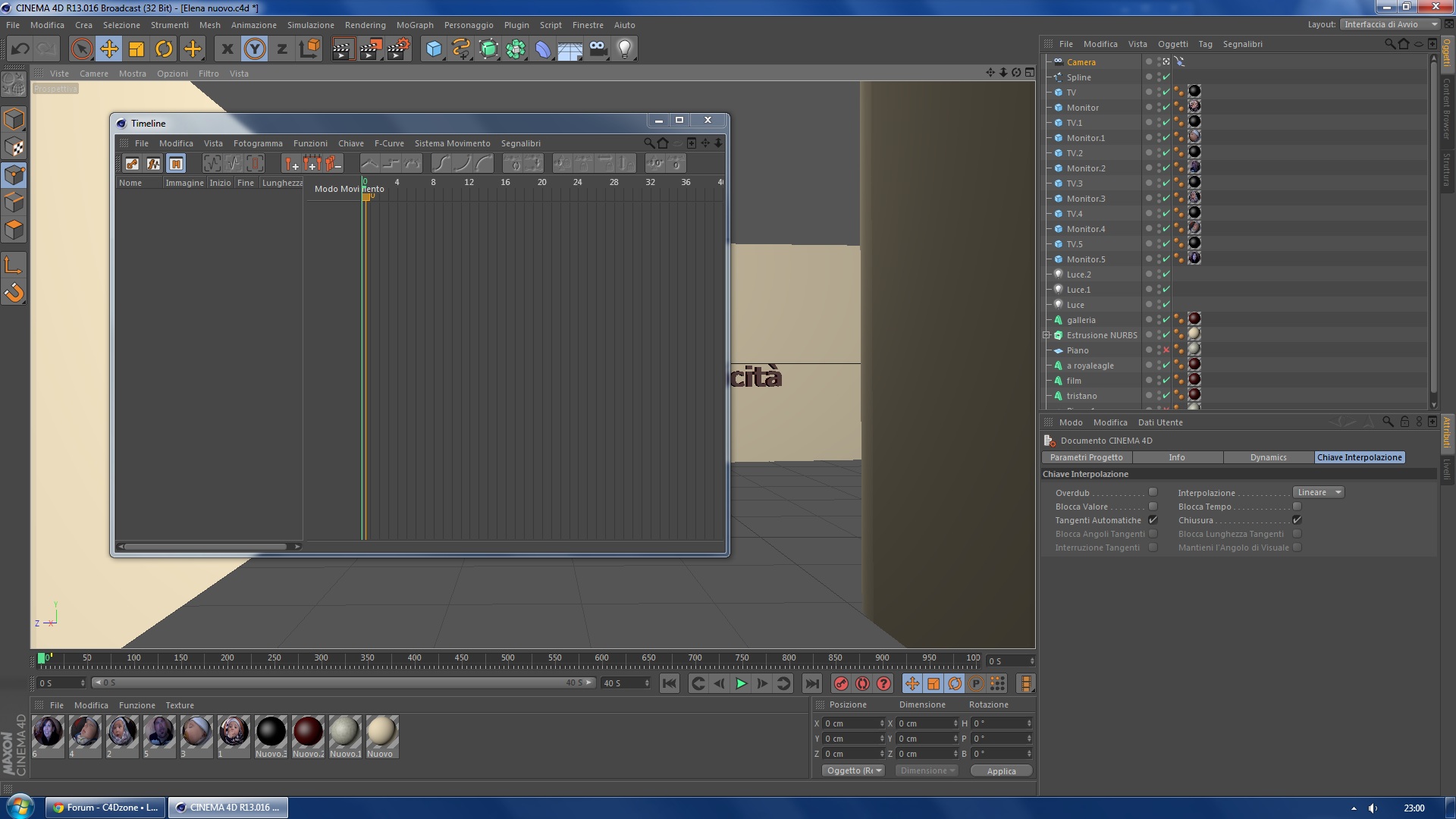Select the Move tool in top toolbar
This screenshot has height=819, width=1456.
pyautogui.click(x=109, y=49)
